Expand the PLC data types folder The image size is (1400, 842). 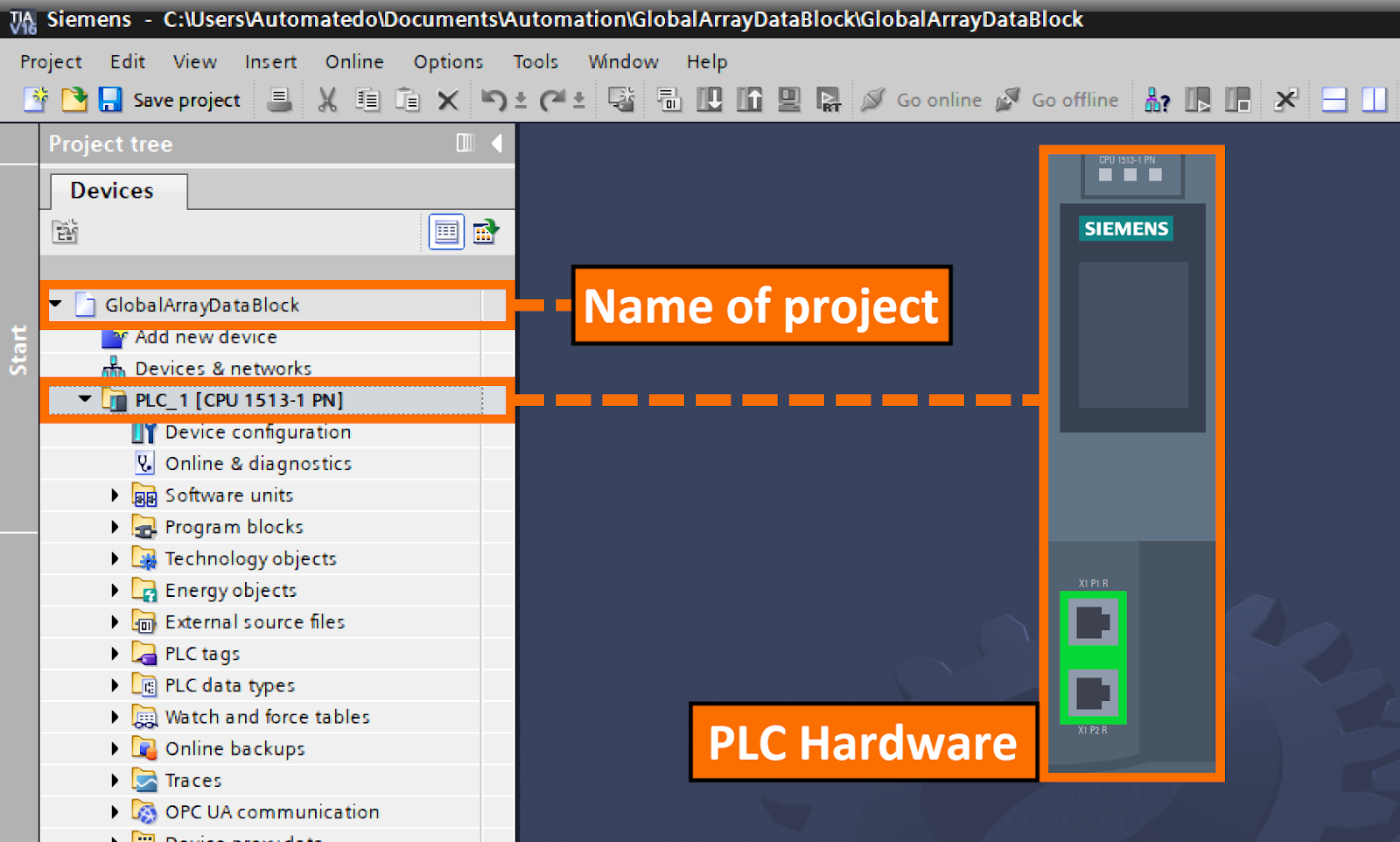point(115,685)
